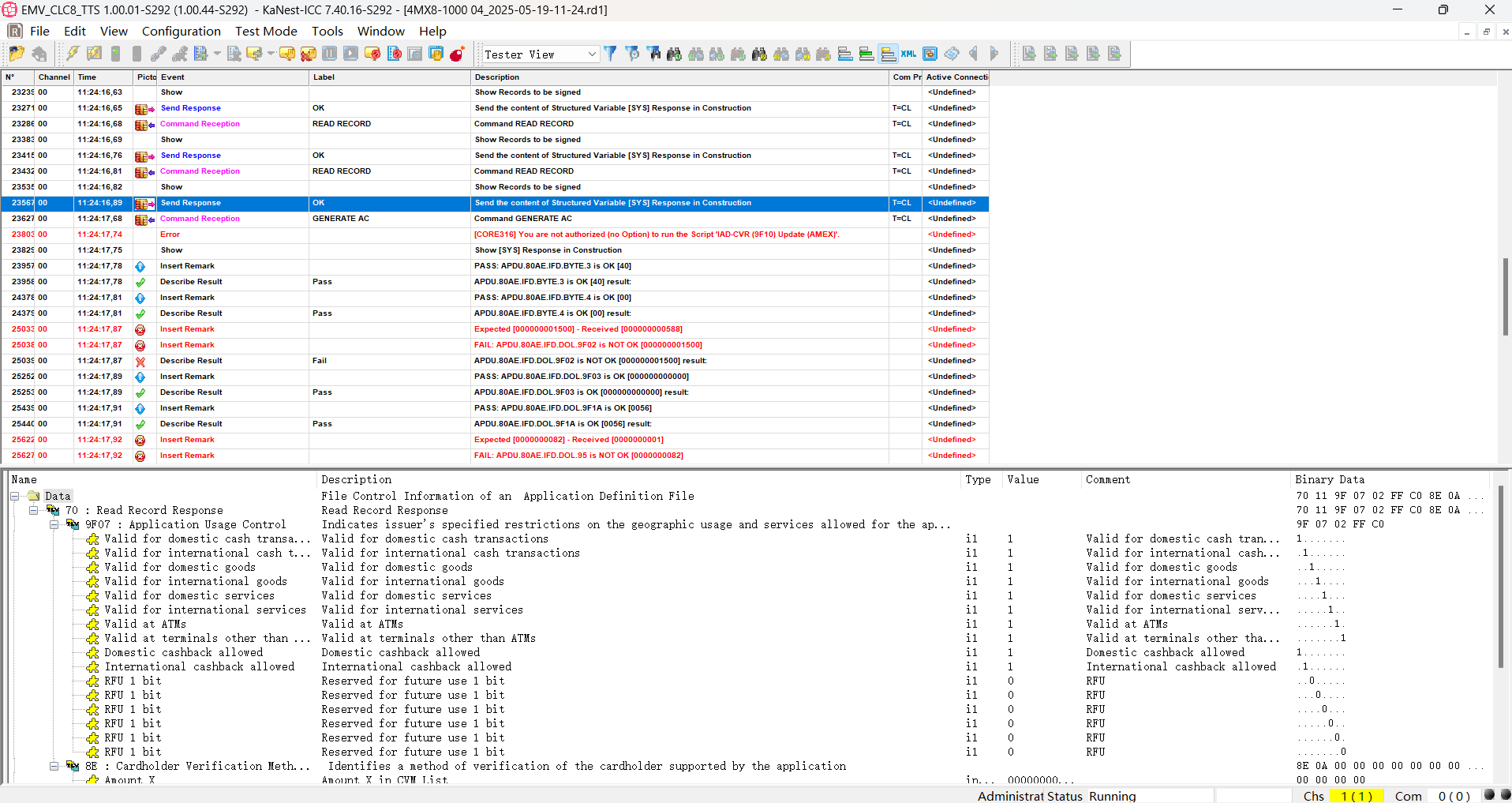Toggle the green-bar layout view button

pyautogui.click(x=866, y=54)
